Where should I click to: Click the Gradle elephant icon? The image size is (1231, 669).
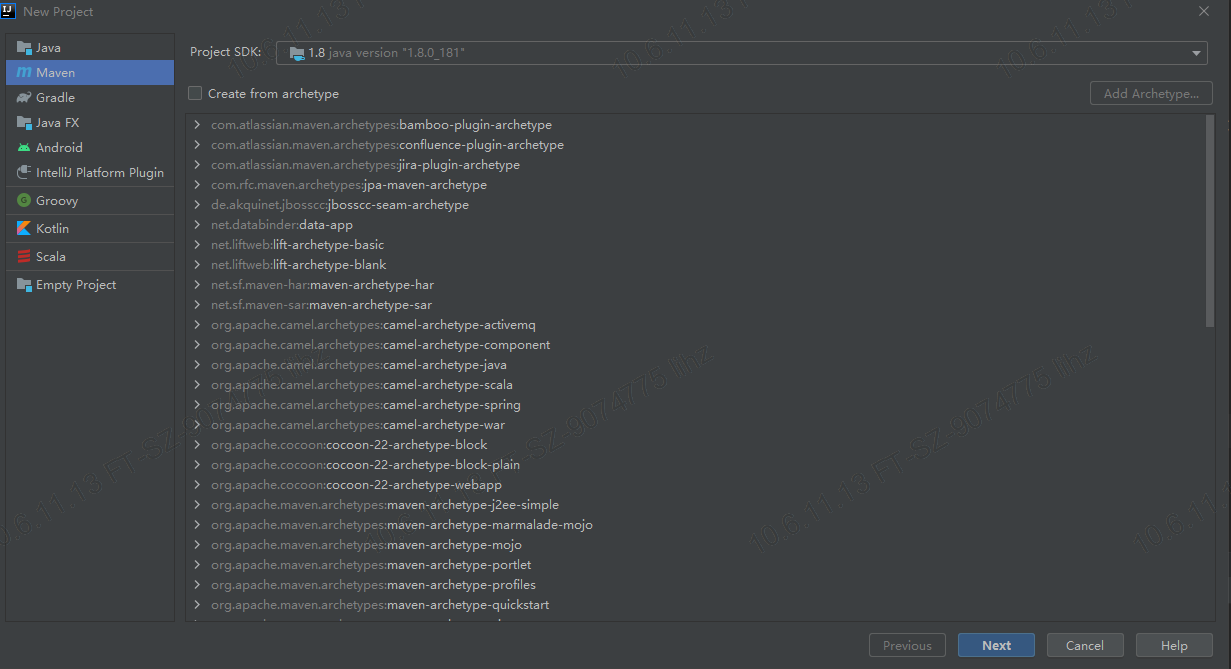(x=24, y=97)
